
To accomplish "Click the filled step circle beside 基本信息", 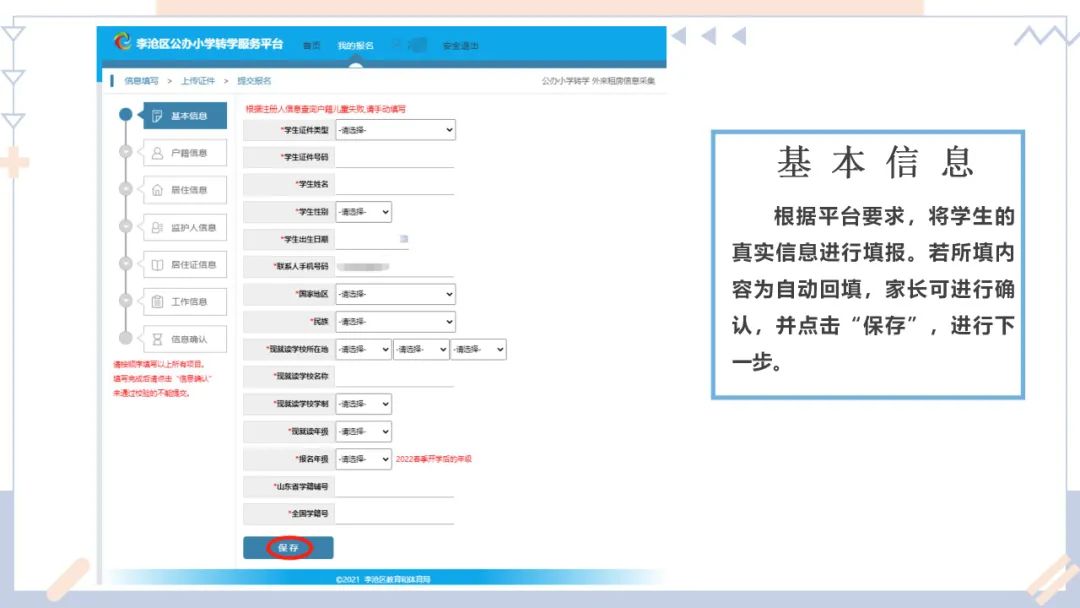I will [x=125, y=113].
